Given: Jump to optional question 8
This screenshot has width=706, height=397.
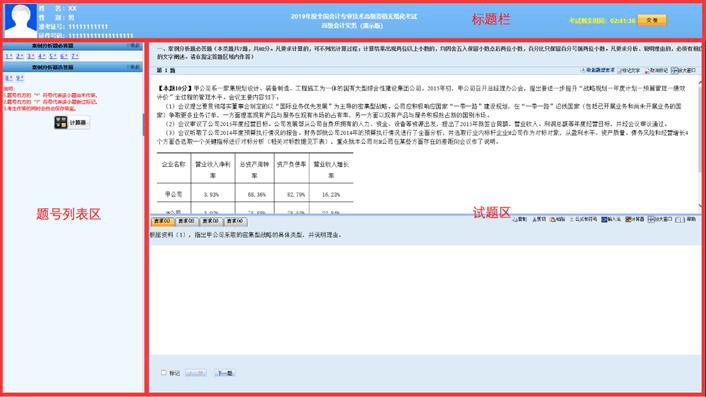Looking at the screenshot, I should pyautogui.click(x=9, y=78).
